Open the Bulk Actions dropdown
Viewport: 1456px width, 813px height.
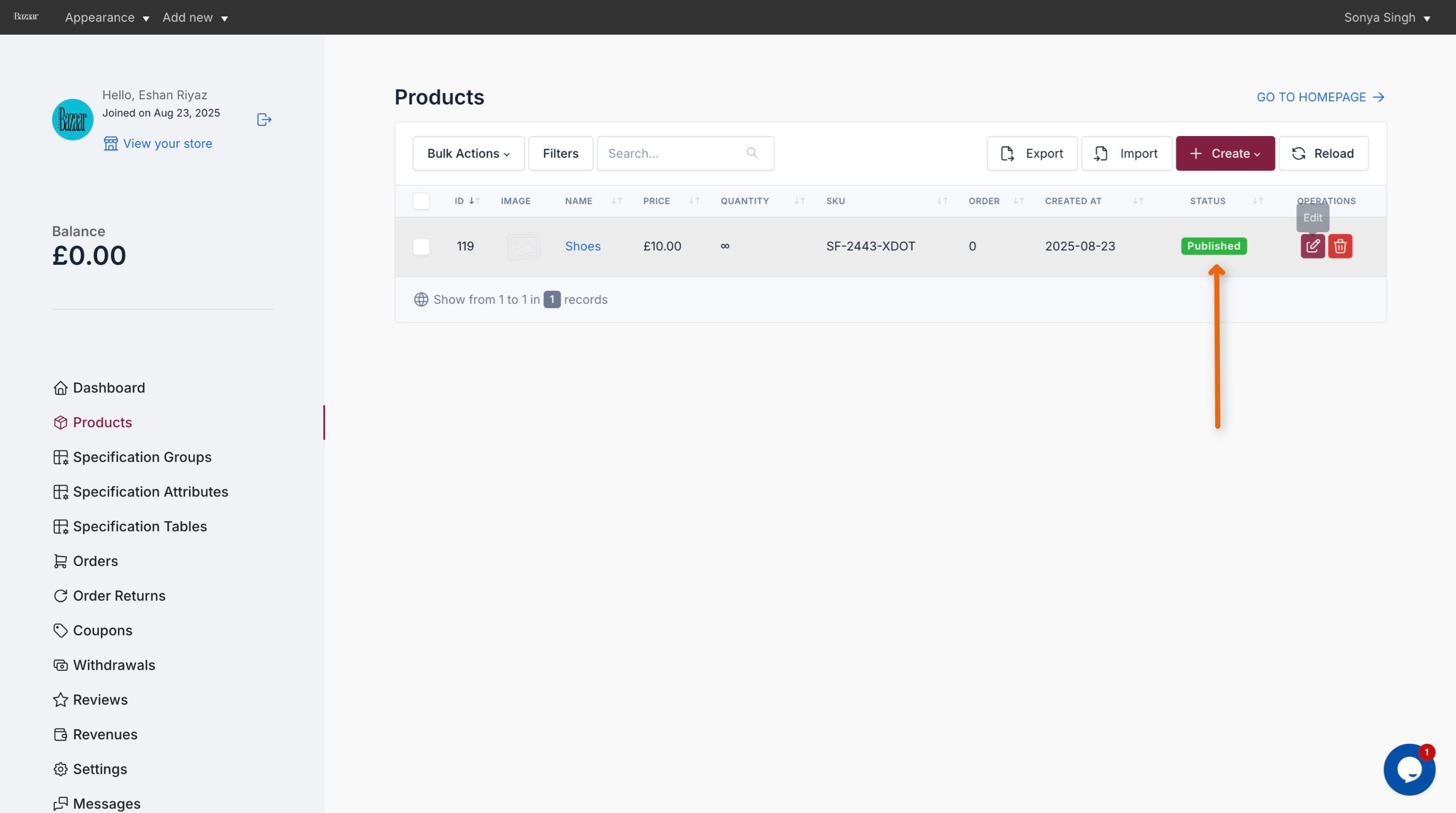pyautogui.click(x=468, y=153)
